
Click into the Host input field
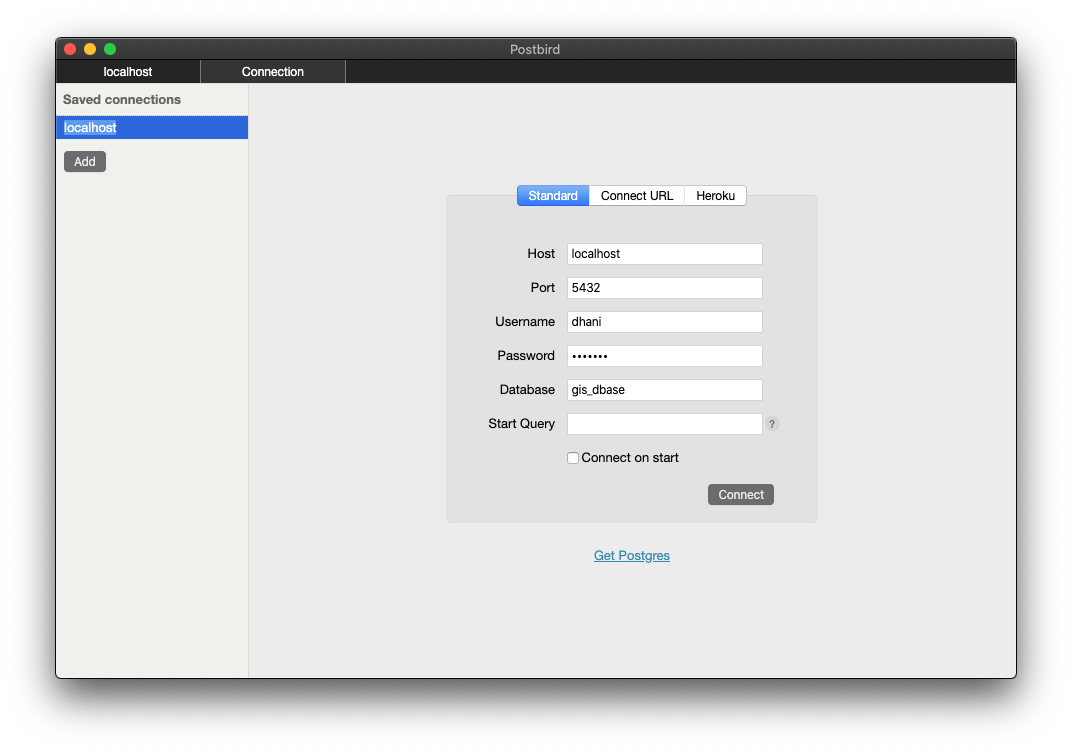coord(664,254)
